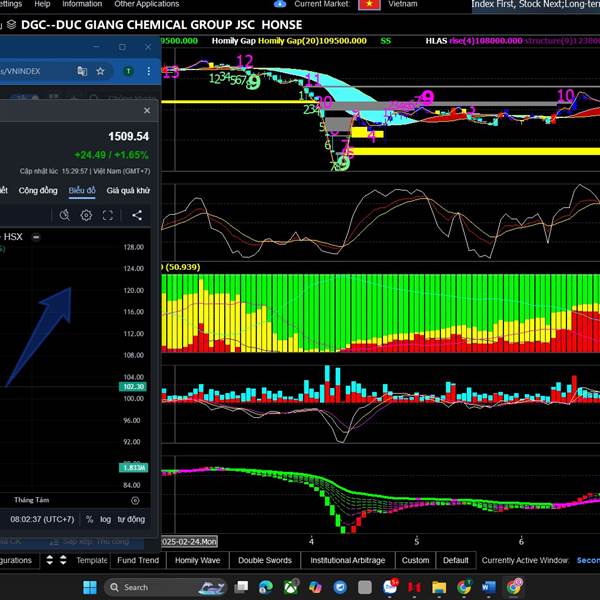Click the 1509.54 index value

click(129, 137)
